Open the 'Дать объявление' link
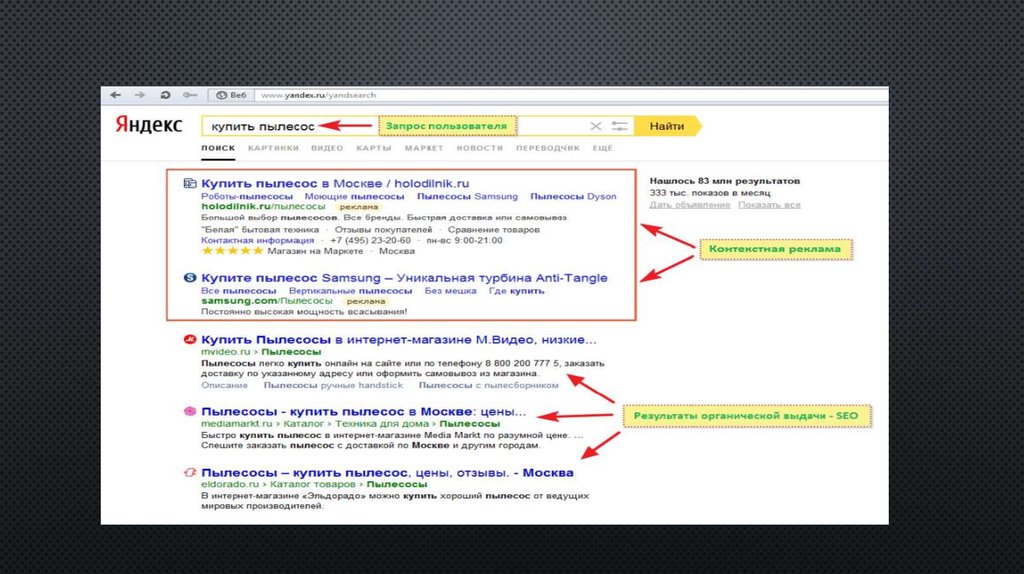Image resolution: width=1024 pixels, height=574 pixels. (689, 205)
